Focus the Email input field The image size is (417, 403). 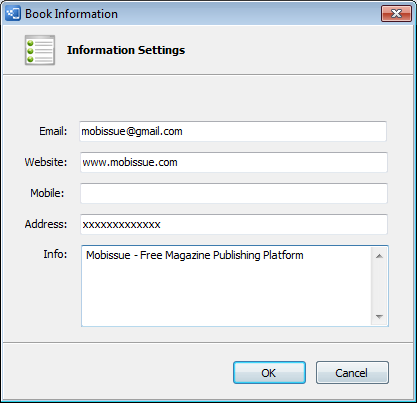coord(233,131)
